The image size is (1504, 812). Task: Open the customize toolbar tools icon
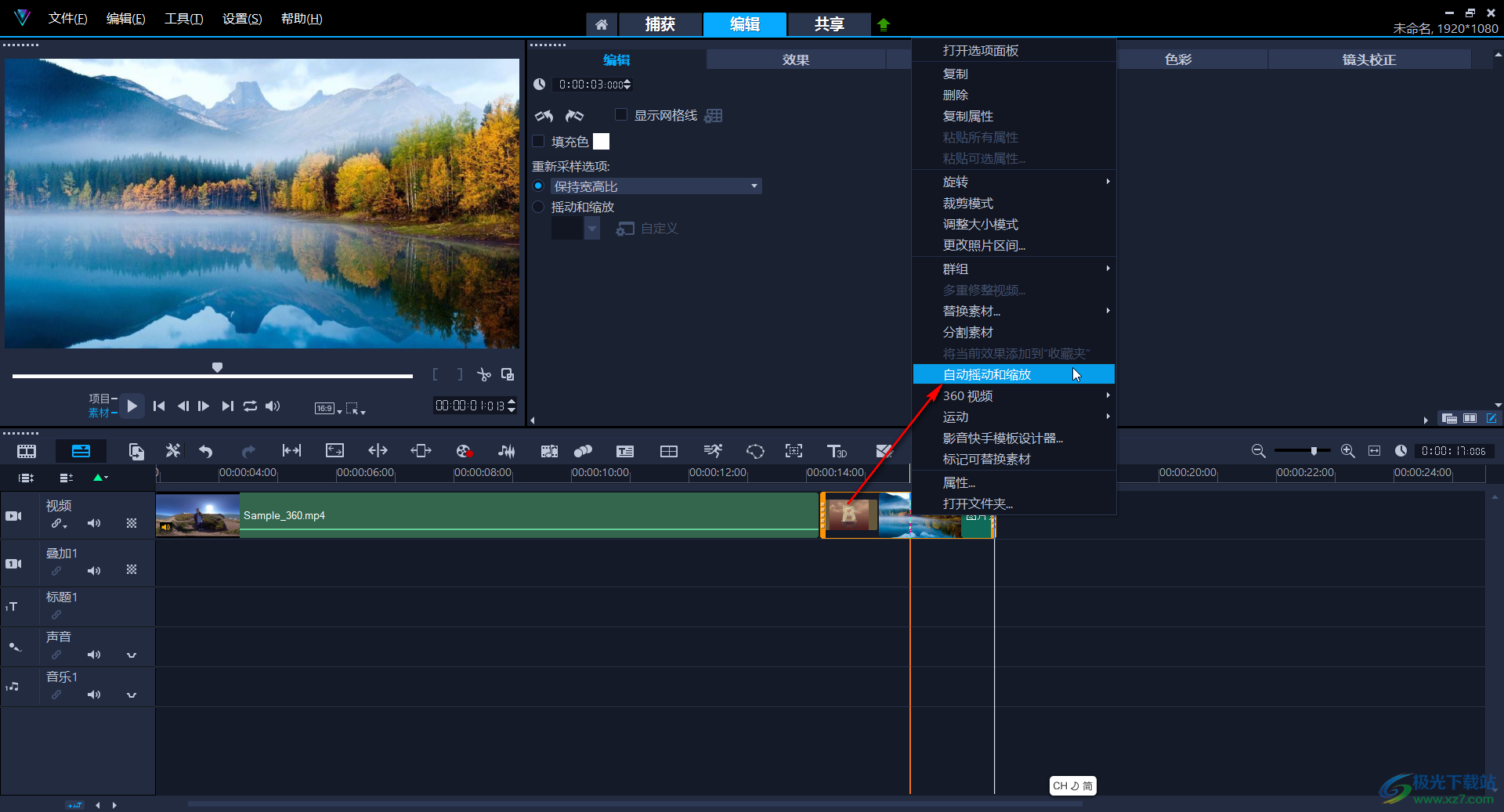pos(173,451)
